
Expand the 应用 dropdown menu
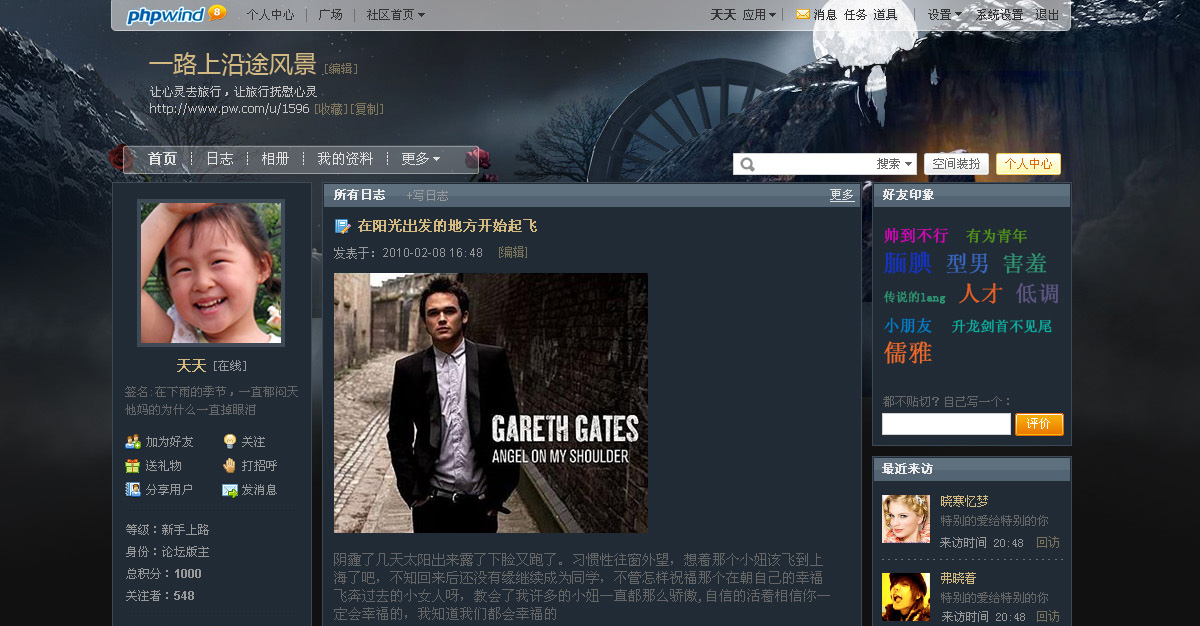coord(759,15)
